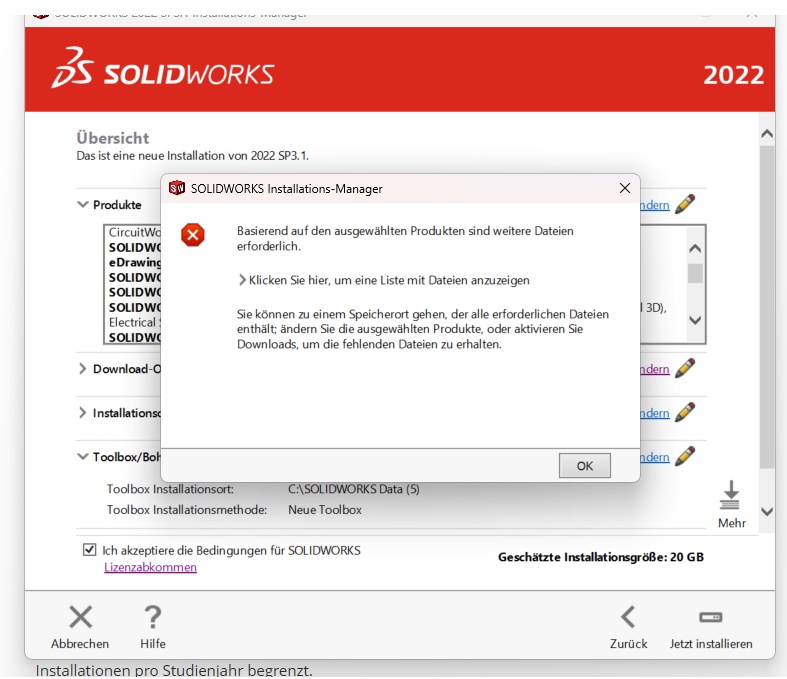787x679 pixels.
Task: Click the Mehr download arrow icon
Action: point(730,495)
